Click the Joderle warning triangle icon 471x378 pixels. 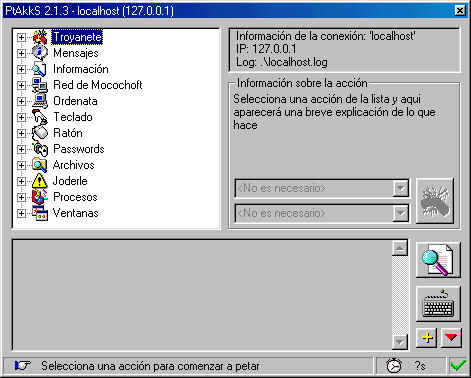[39, 181]
